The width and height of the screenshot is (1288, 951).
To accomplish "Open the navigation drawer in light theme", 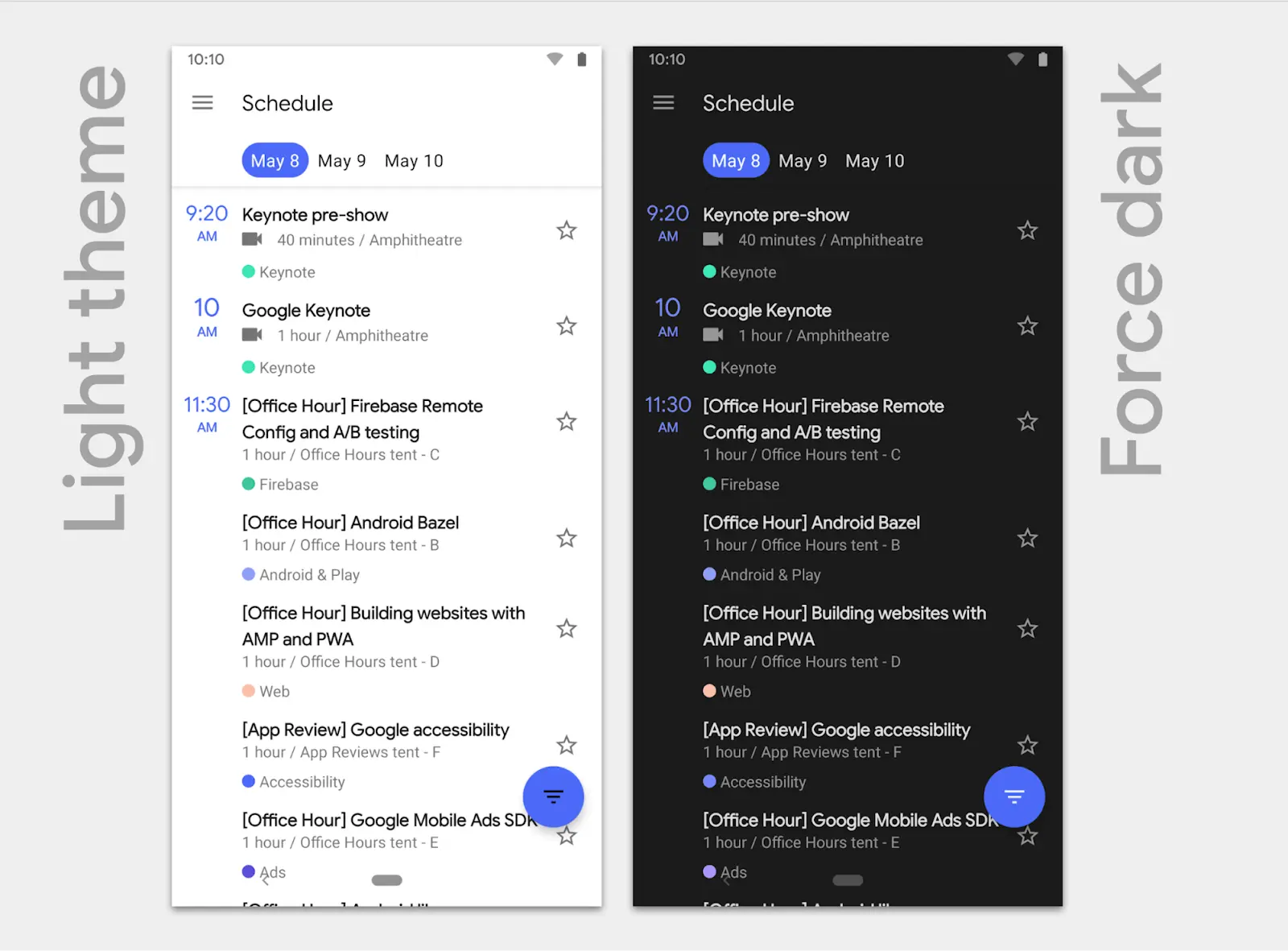I will pos(202,102).
